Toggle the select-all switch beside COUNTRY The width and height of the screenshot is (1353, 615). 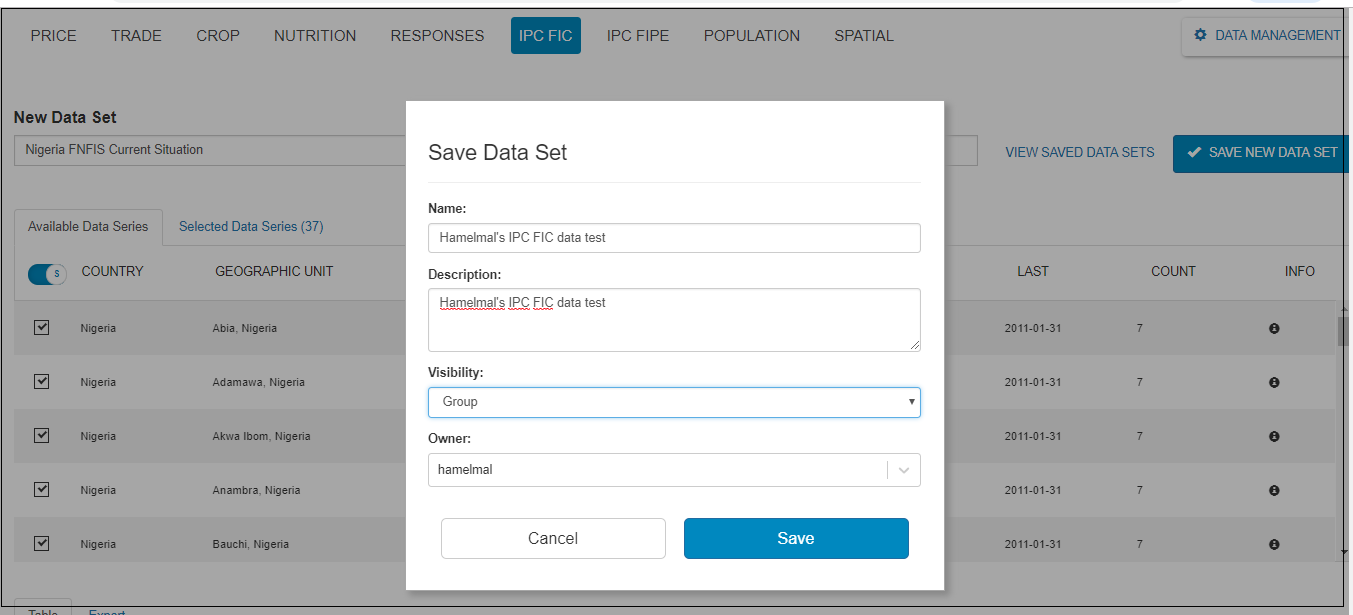47,273
